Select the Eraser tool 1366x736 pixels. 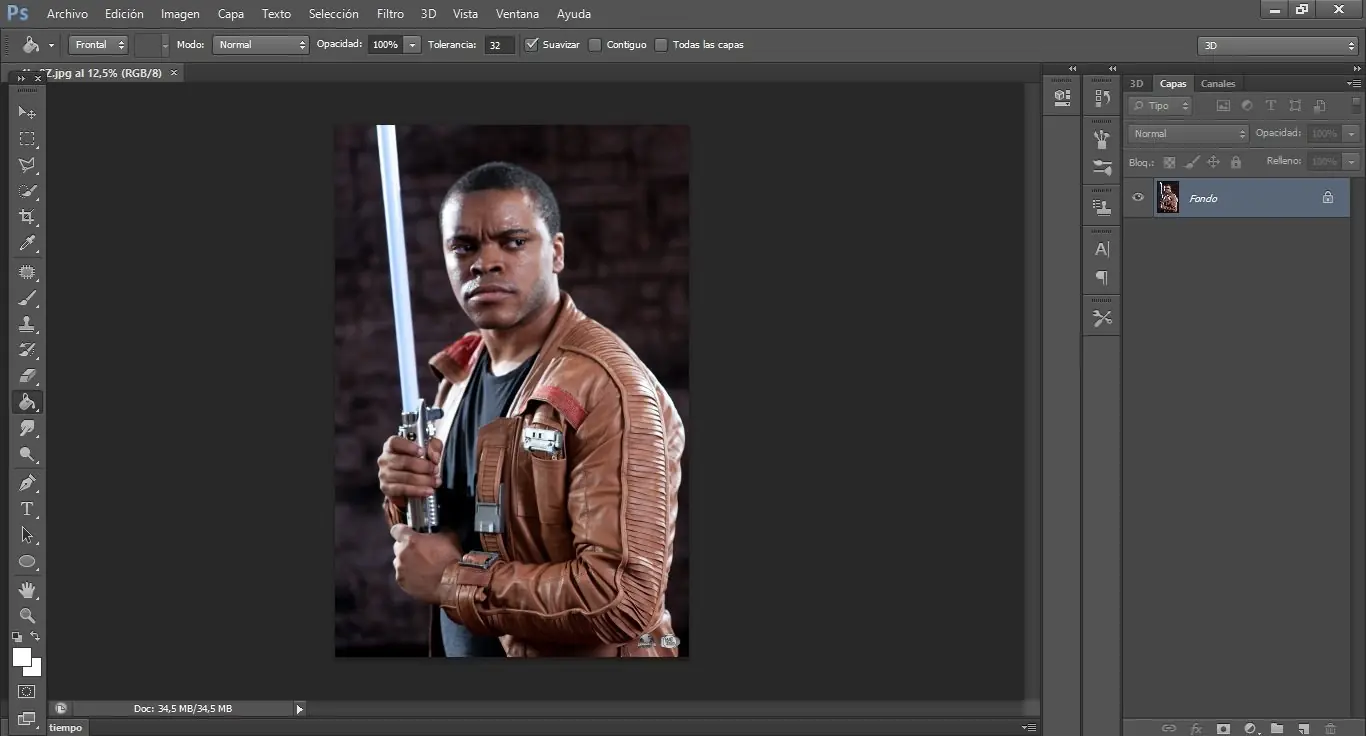click(27, 376)
